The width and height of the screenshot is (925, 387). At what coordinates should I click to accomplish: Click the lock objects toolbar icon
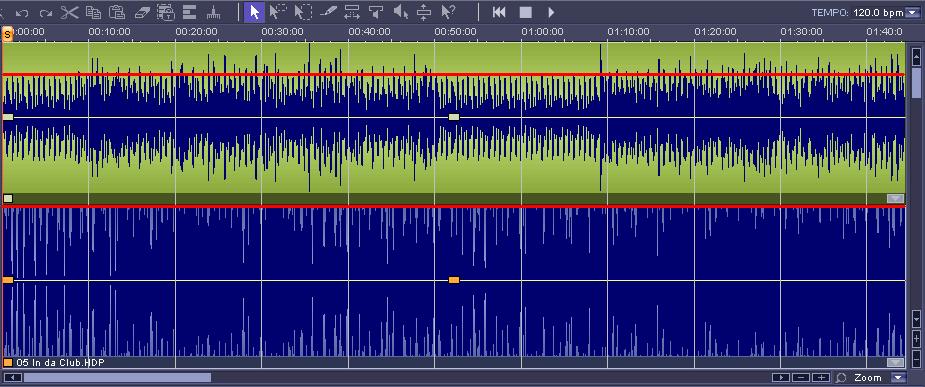point(166,12)
